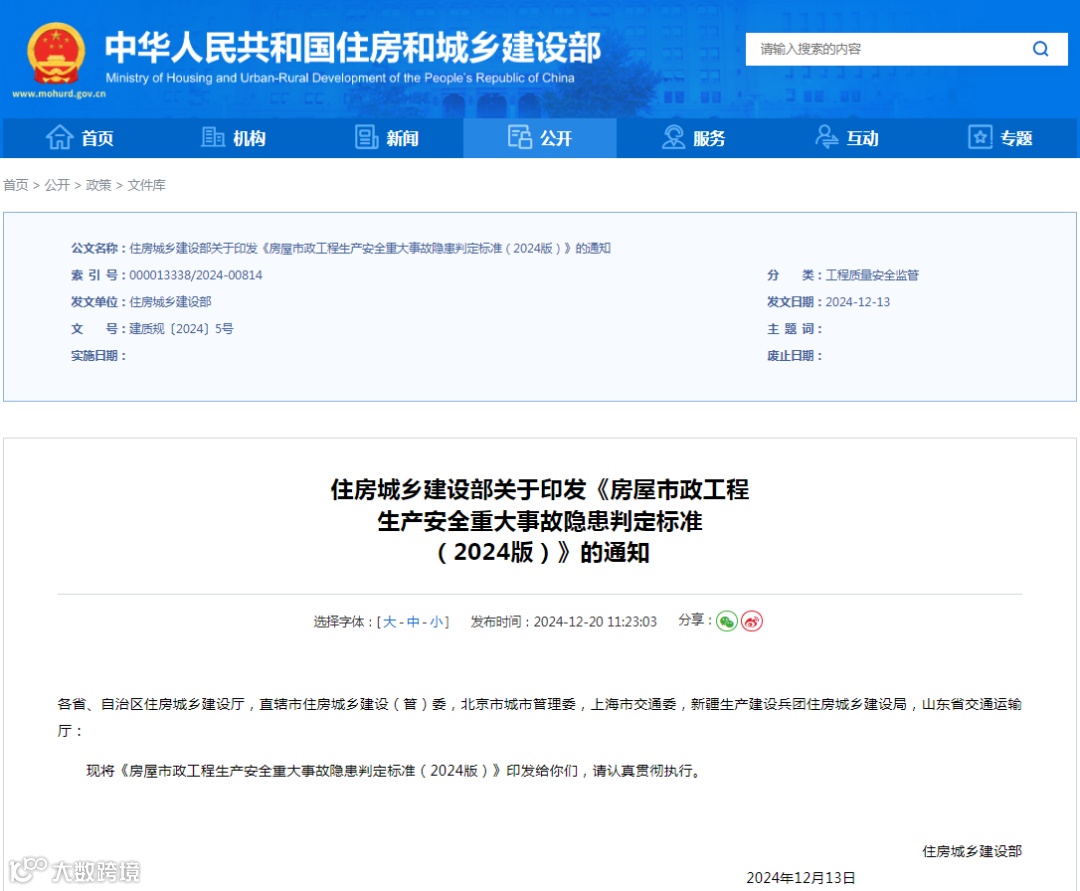This screenshot has width=1080, height=891.
Task: Click the English ministry name subtitle
Action: 340,78
